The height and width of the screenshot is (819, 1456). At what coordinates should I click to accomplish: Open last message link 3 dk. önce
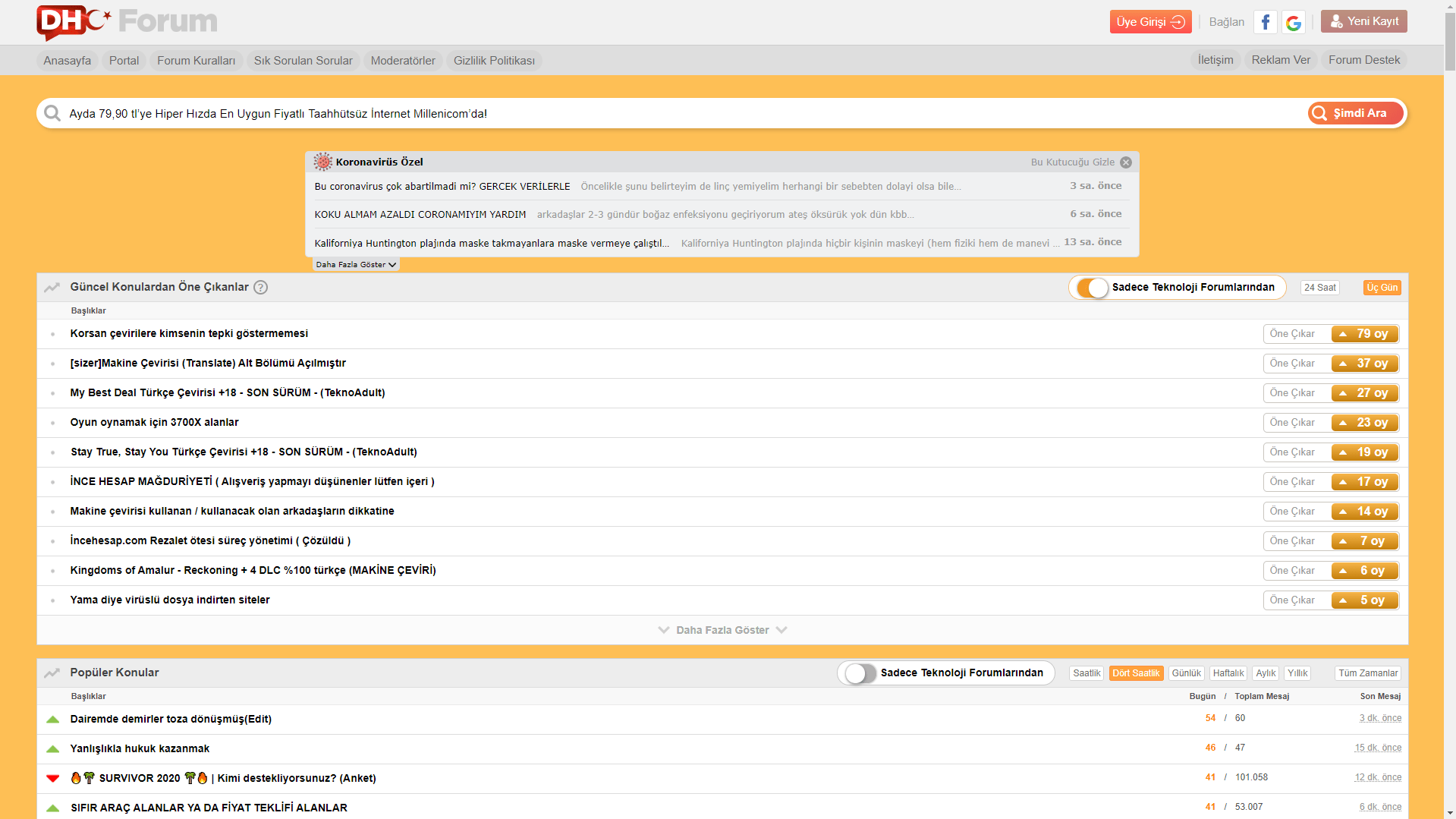click(x=1380, y=718)
